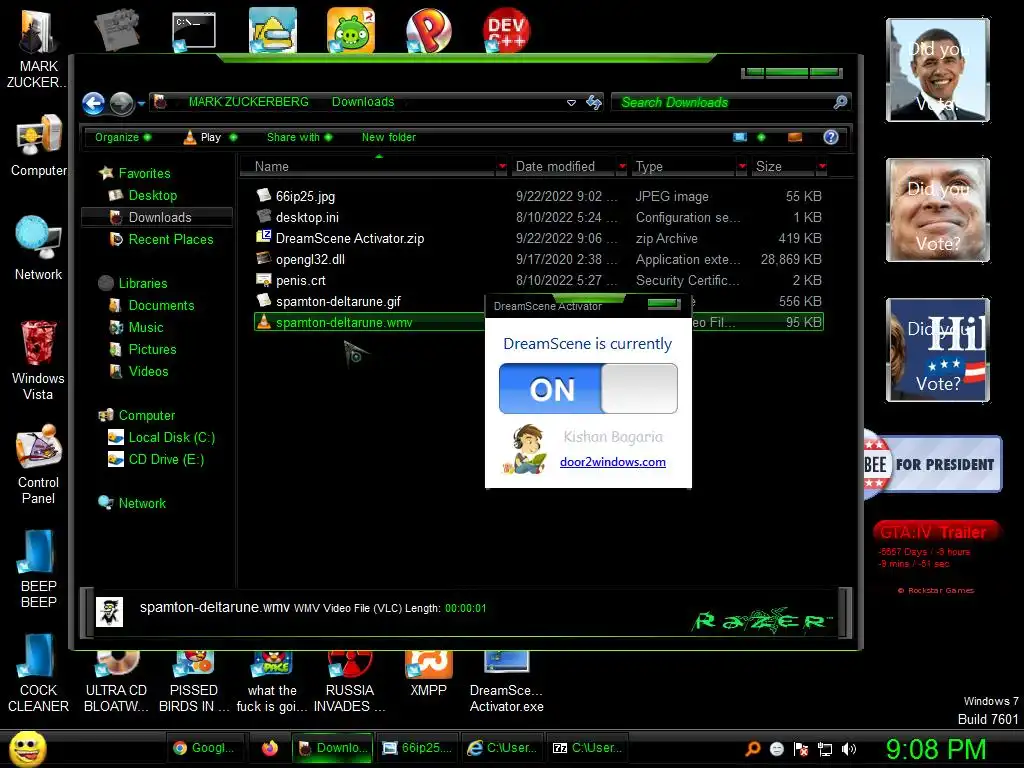Change view using the views icon
This screenshot has width=1024, height=768.
pos(740,137)
